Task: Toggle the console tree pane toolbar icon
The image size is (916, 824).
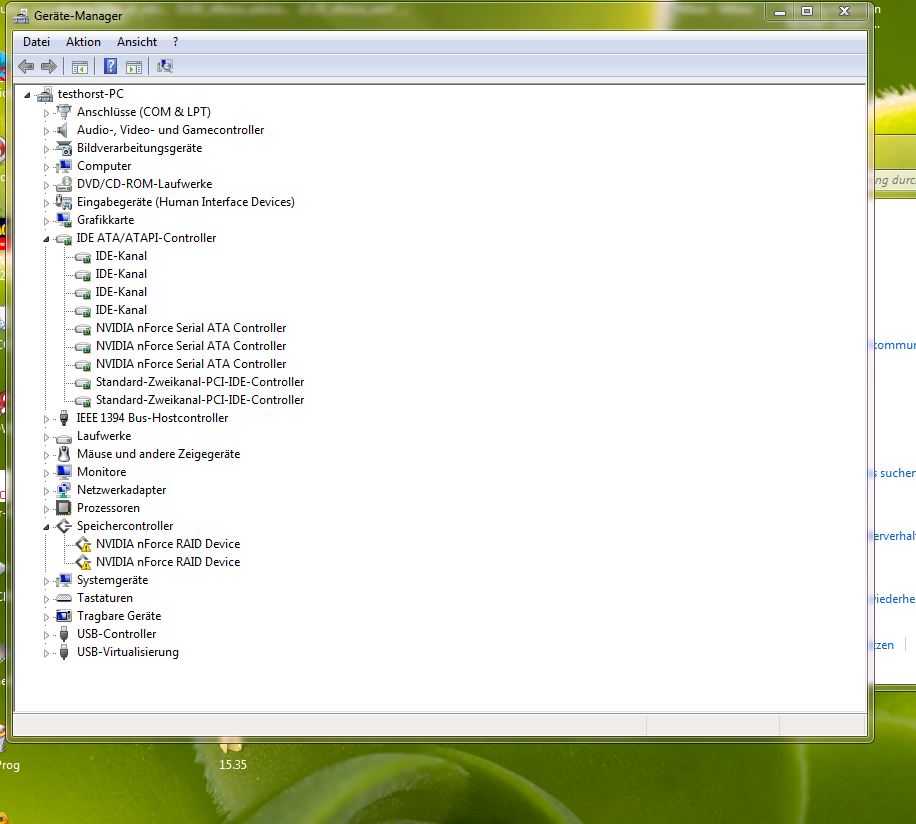Action: pos(79,67)
